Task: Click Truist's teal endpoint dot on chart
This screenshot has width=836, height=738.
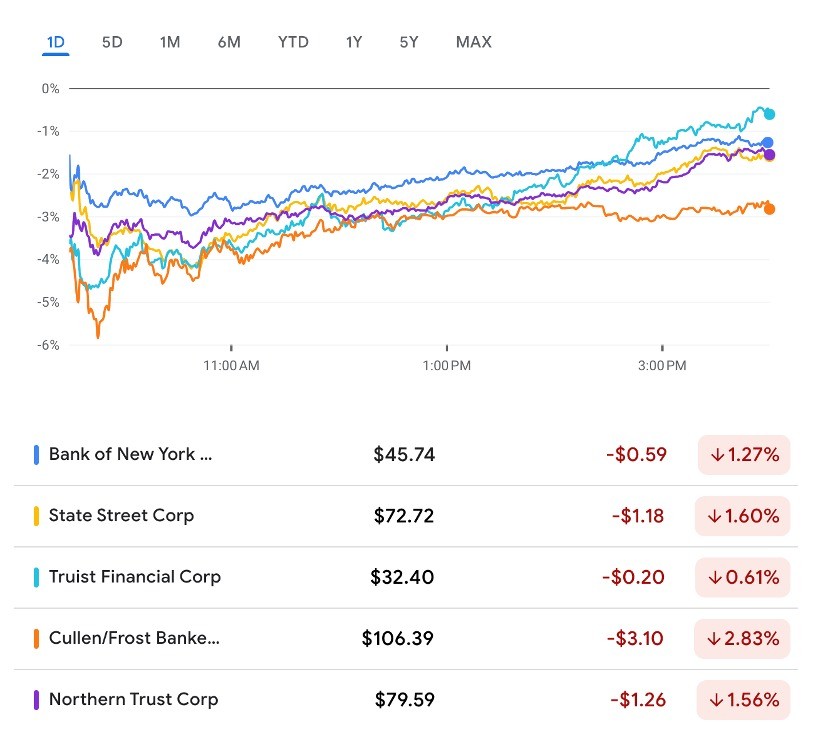Action: [769, 114]
